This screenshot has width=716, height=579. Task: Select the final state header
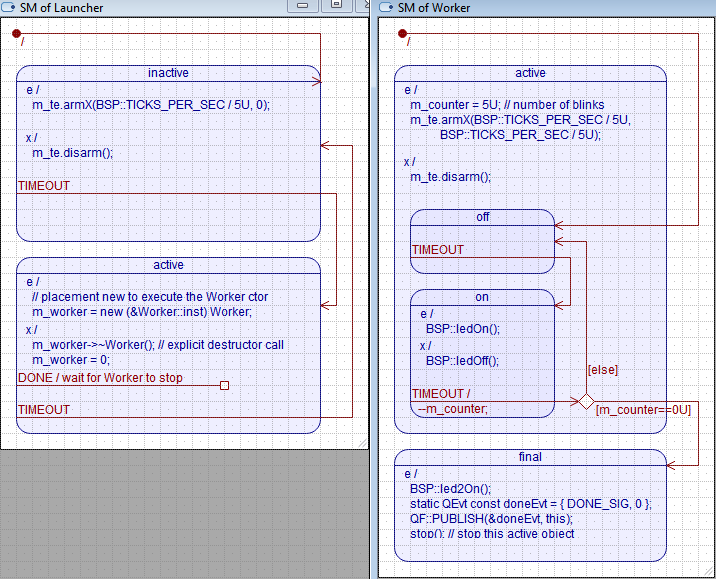pos(530,457)
